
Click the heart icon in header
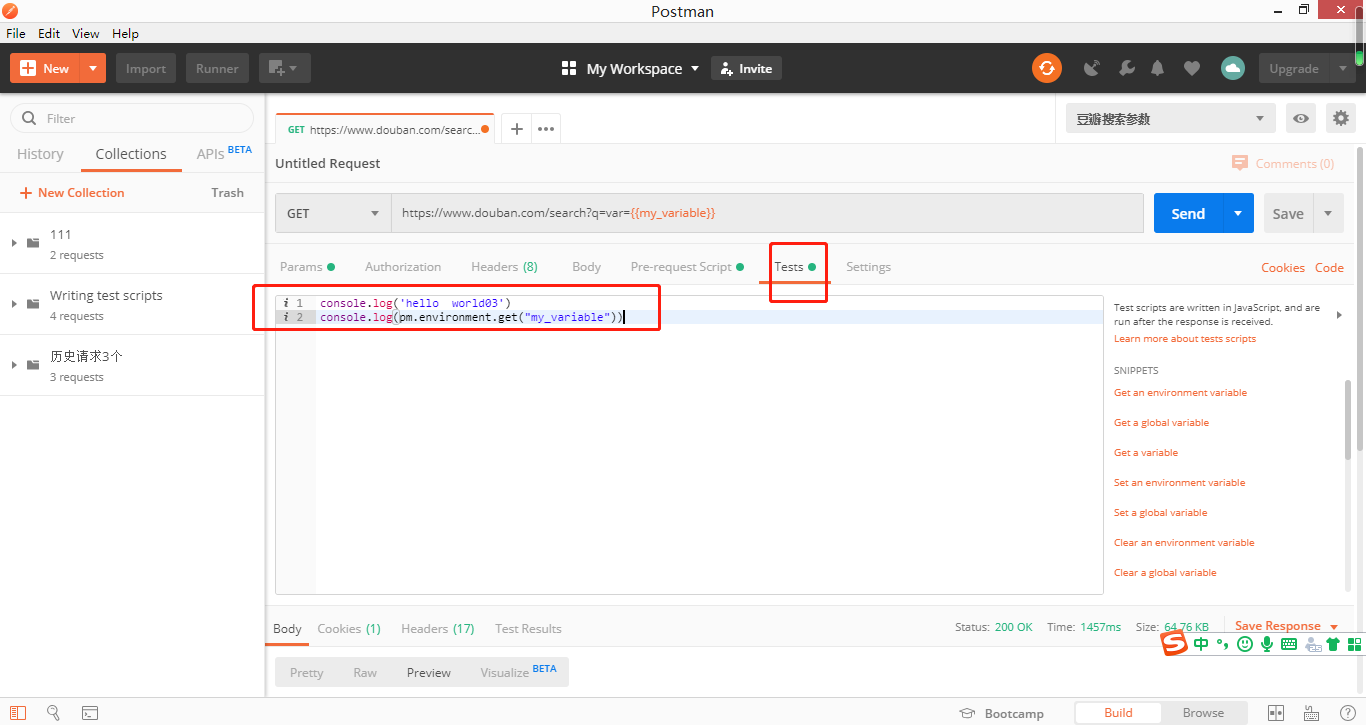point(1191,68)
